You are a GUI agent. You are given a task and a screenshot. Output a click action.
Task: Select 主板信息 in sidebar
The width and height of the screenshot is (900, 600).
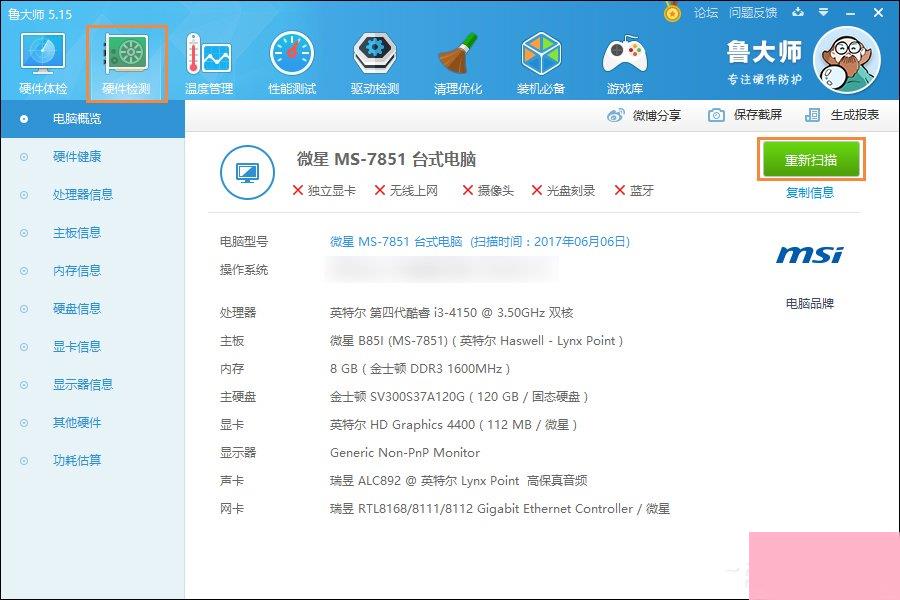[92, 233]
